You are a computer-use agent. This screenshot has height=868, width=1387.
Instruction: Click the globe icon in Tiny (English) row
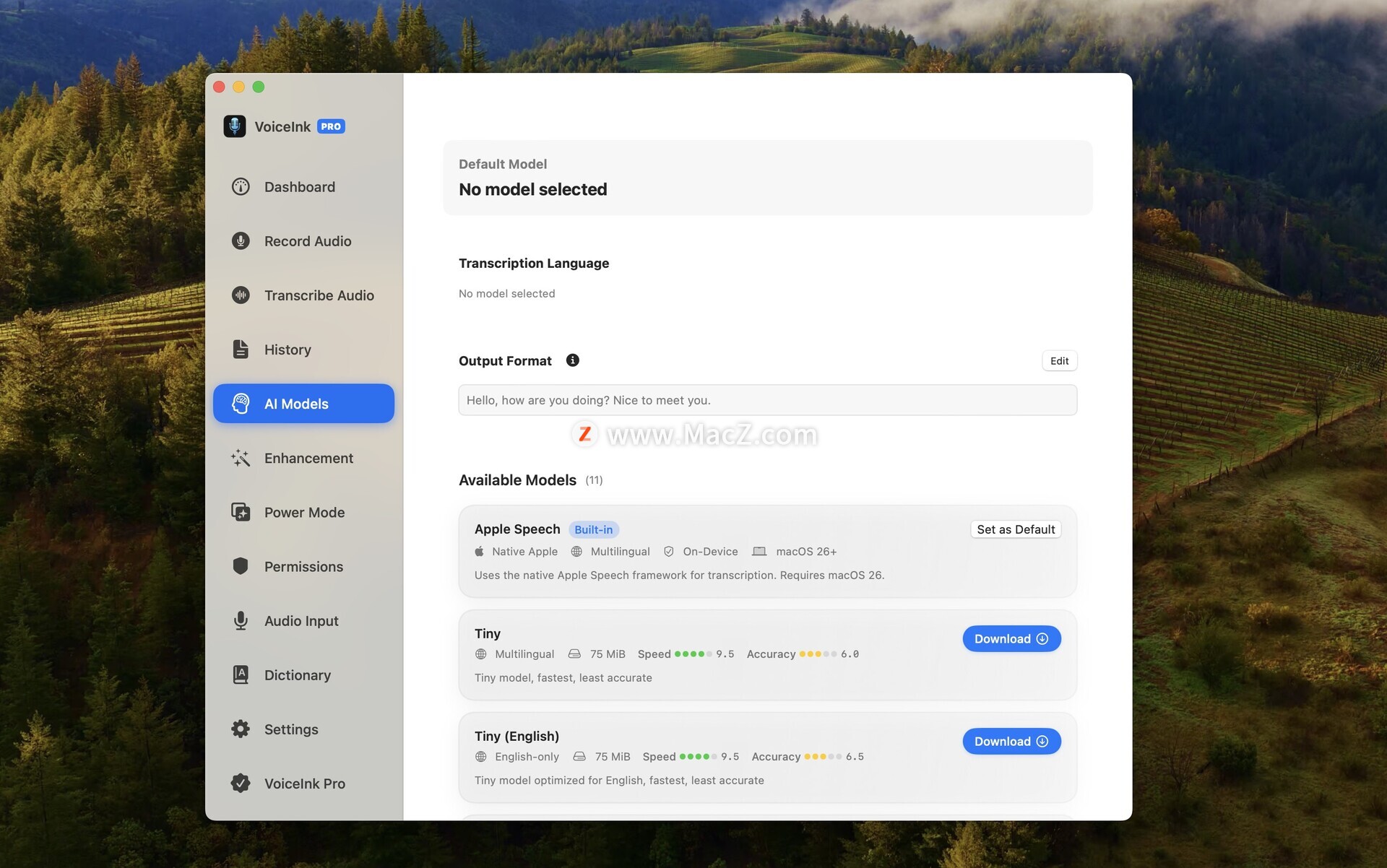pos(481,757)
